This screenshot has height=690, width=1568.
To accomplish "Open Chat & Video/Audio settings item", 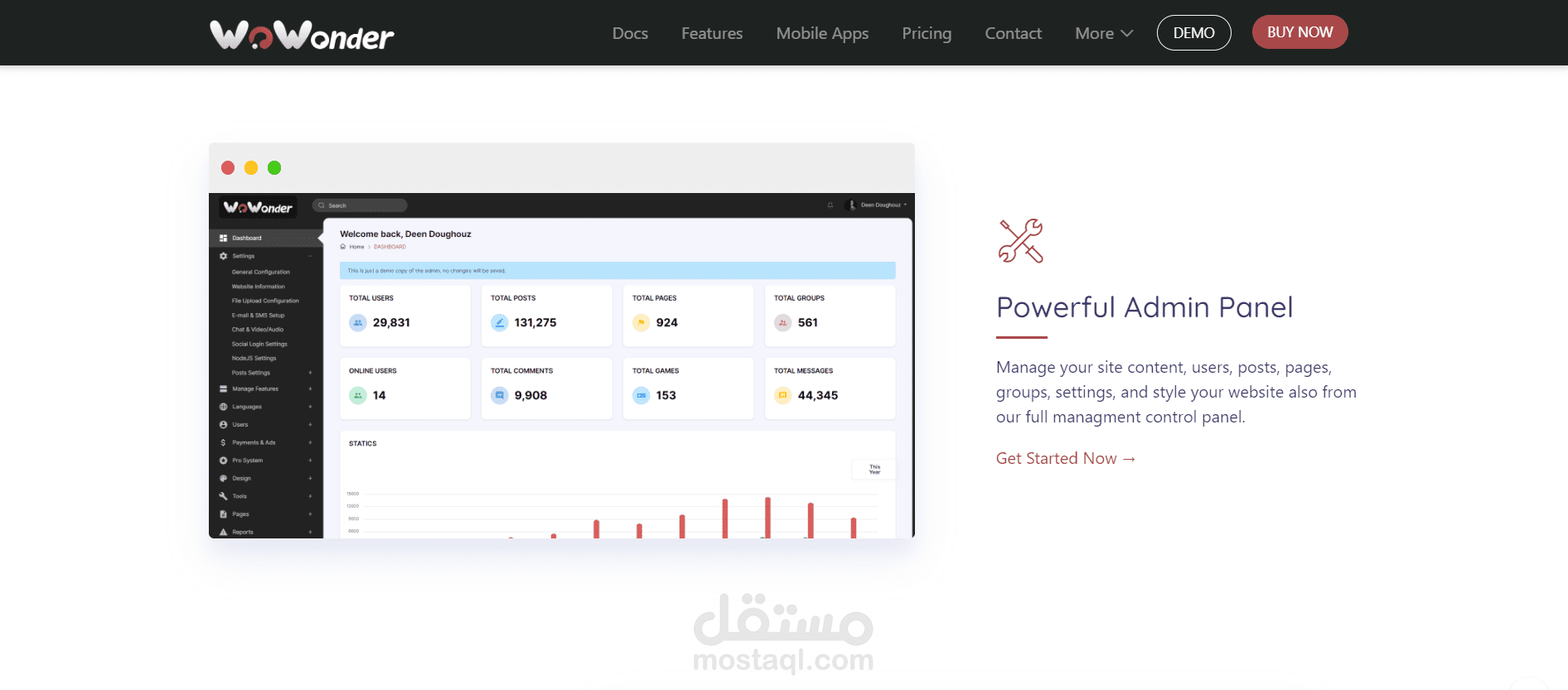I will pos(258,330).
